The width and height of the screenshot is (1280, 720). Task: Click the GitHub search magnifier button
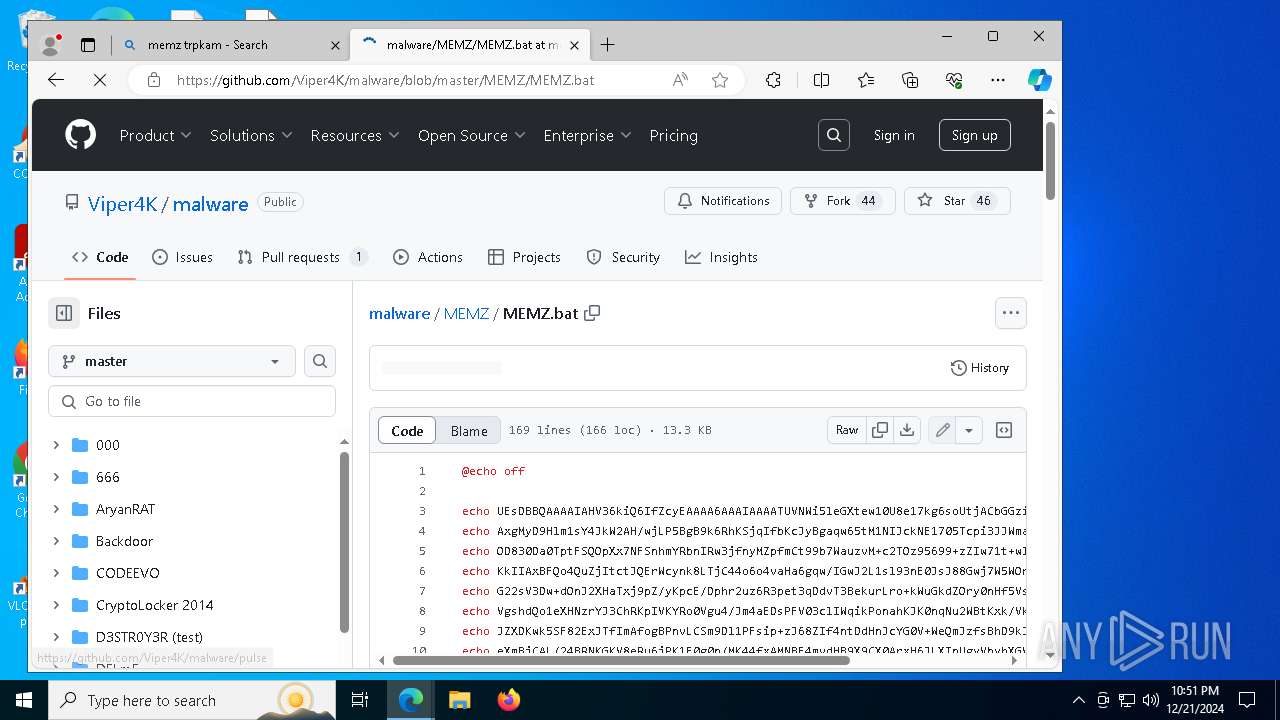point(834,135)
